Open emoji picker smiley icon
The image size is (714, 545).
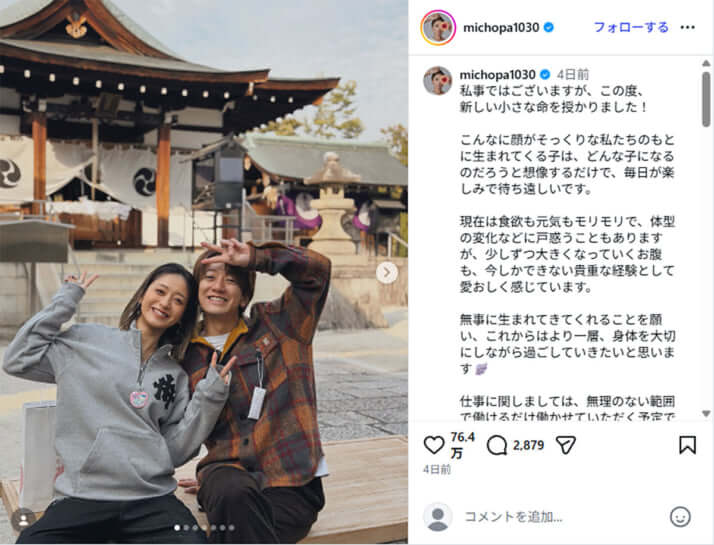[x=680, y=517]
